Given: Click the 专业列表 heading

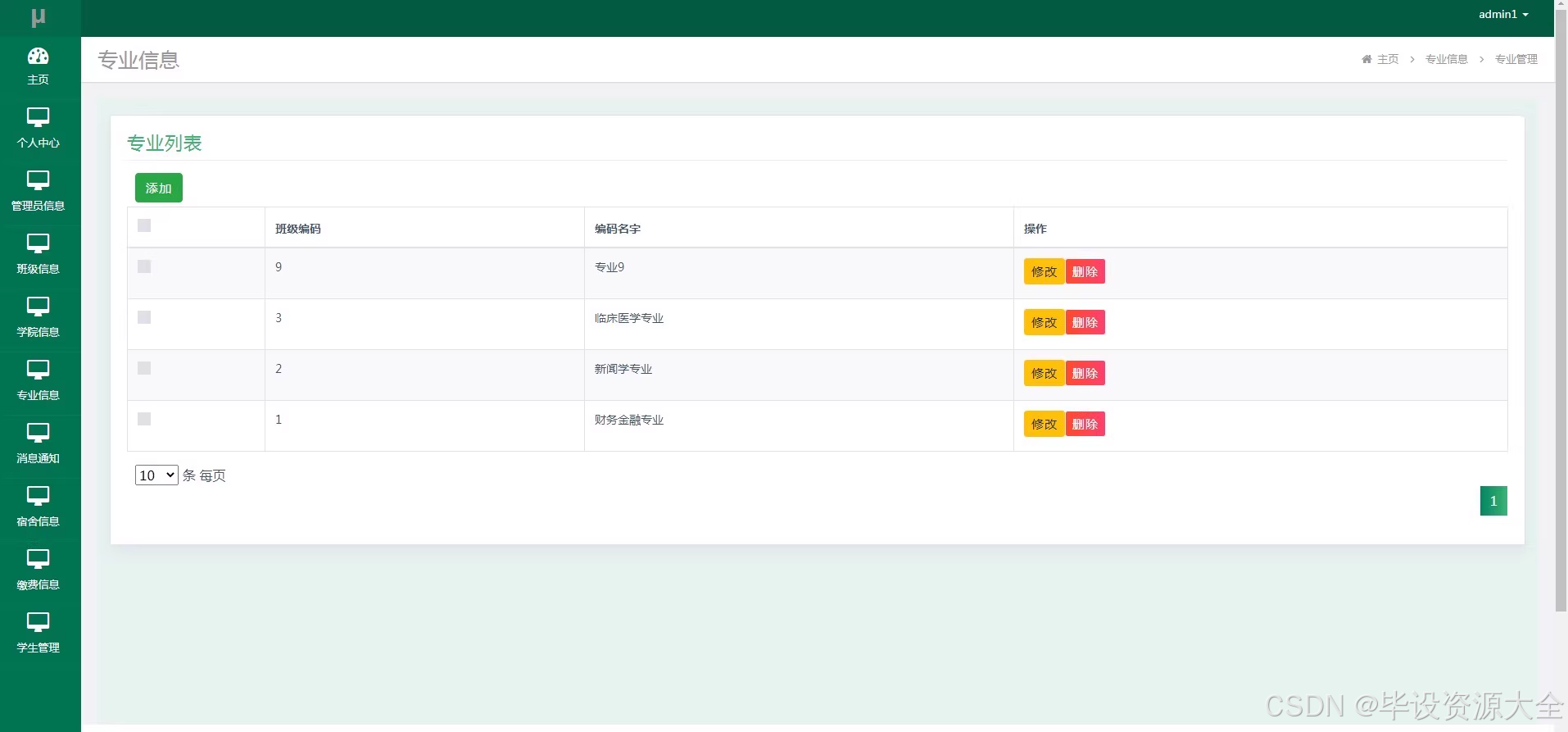Looking at the screenshot, I should (x=165, y=143).
